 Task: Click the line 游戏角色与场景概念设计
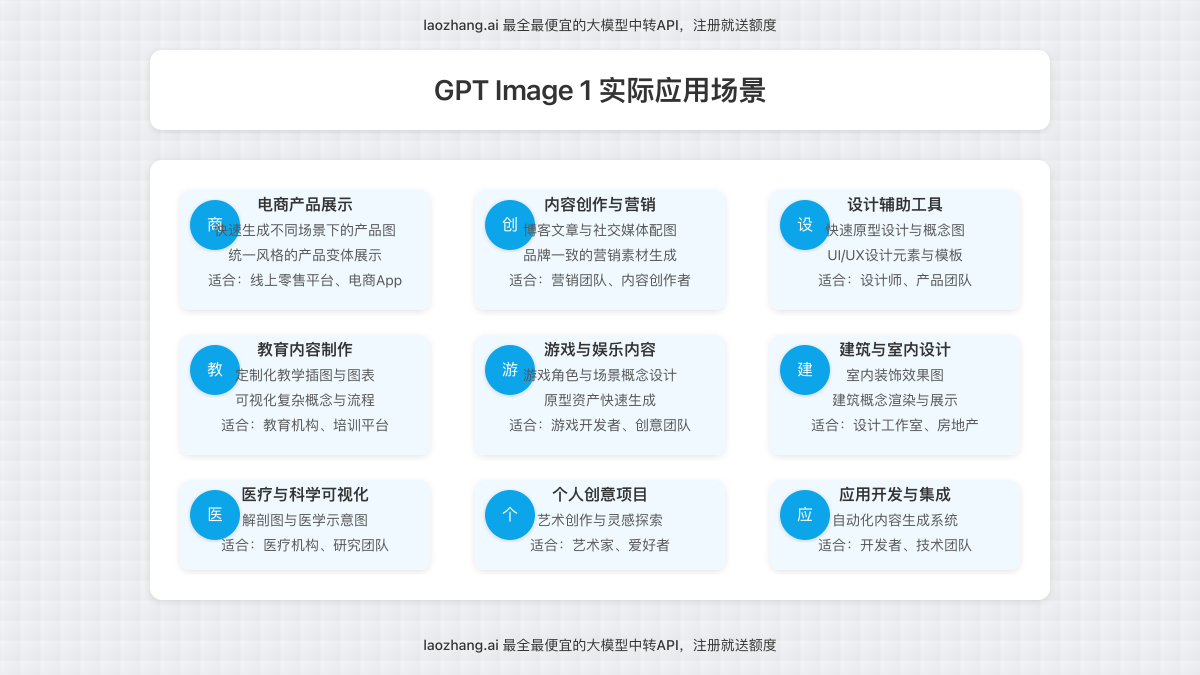point(600,375)
